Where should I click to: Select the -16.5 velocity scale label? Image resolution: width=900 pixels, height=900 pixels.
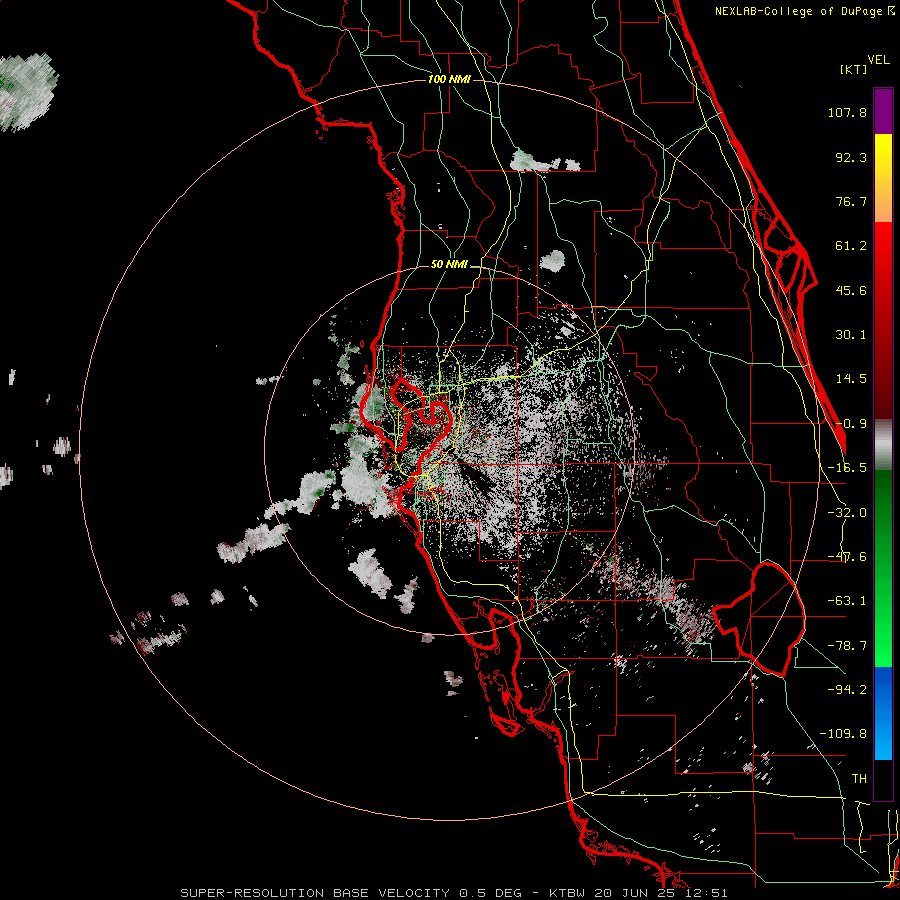(x=847, y=468)
